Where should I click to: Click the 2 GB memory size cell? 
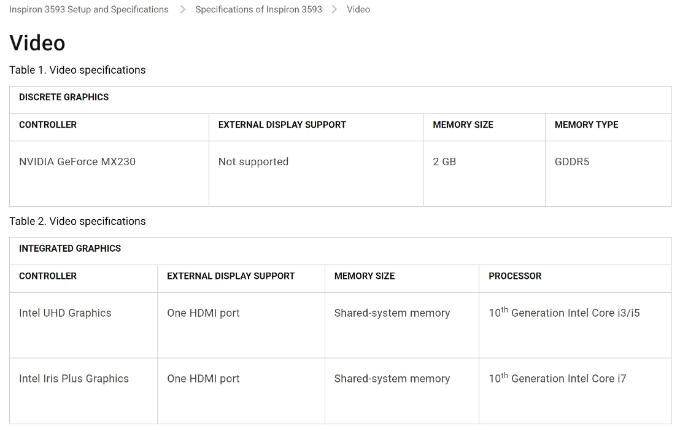[x=444, y=162]
